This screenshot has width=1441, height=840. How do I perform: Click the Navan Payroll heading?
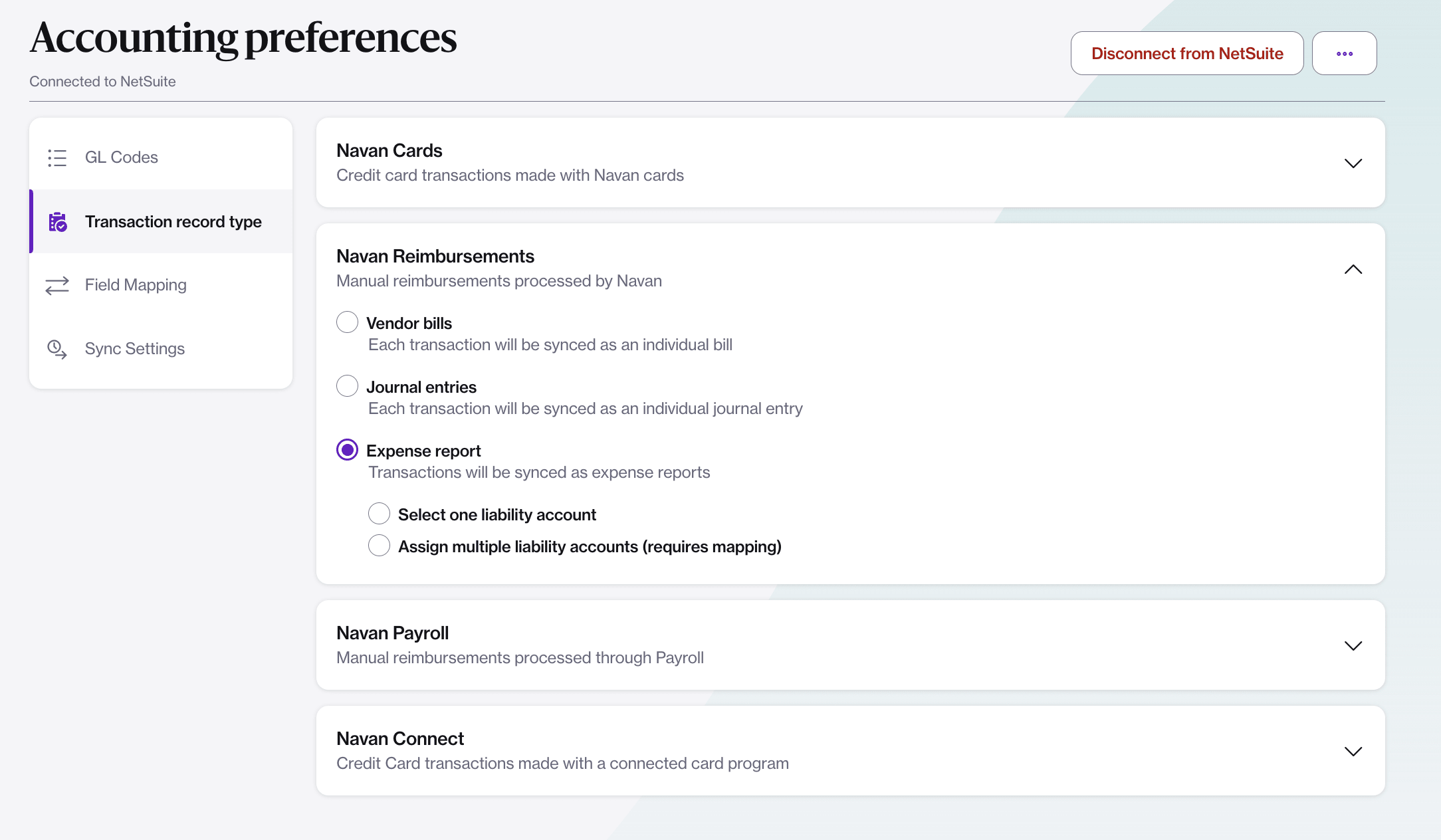point(393,633)
